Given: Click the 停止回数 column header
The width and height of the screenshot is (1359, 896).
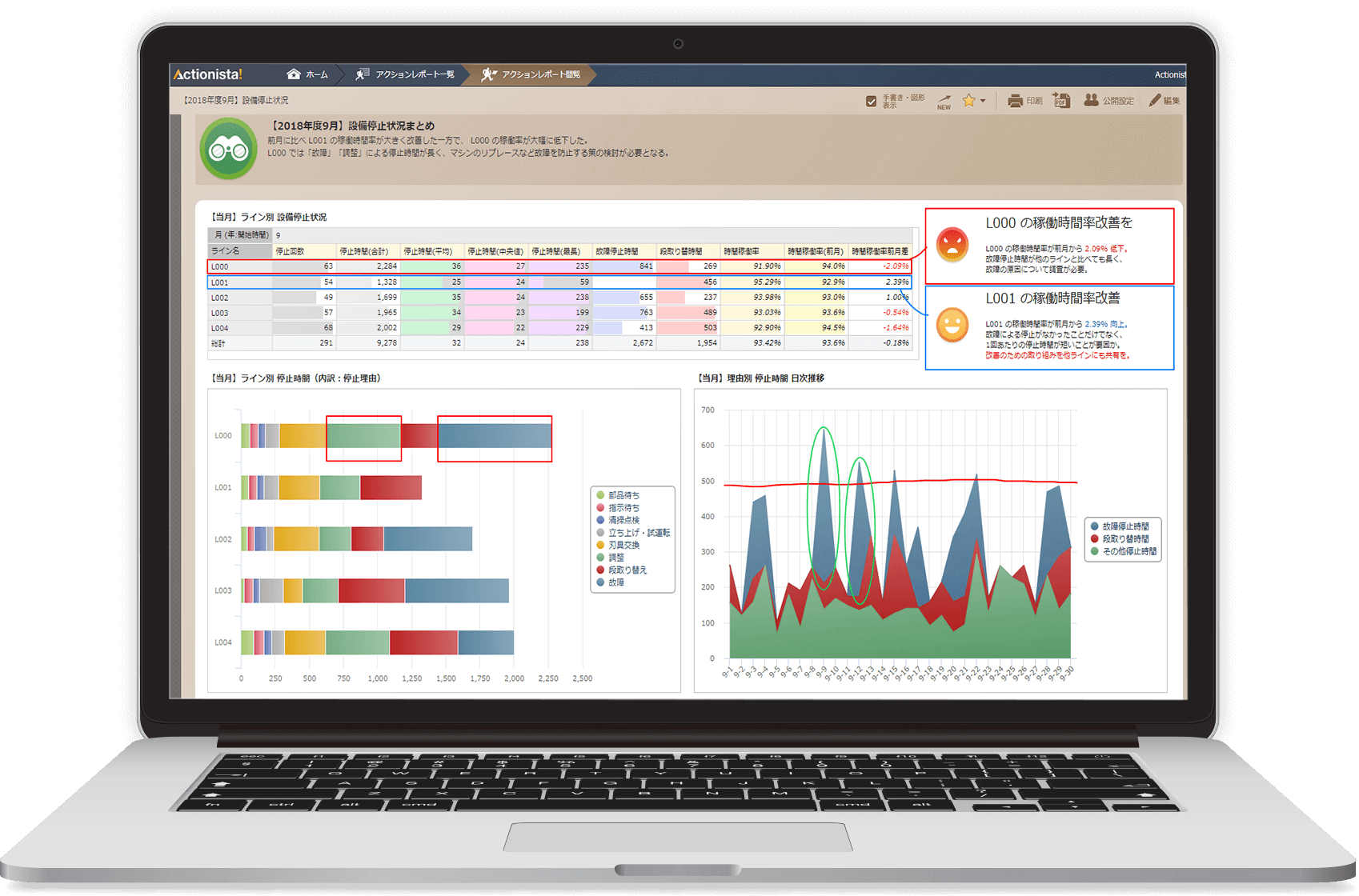Looking at the screenshot, I should coord(303,251).
